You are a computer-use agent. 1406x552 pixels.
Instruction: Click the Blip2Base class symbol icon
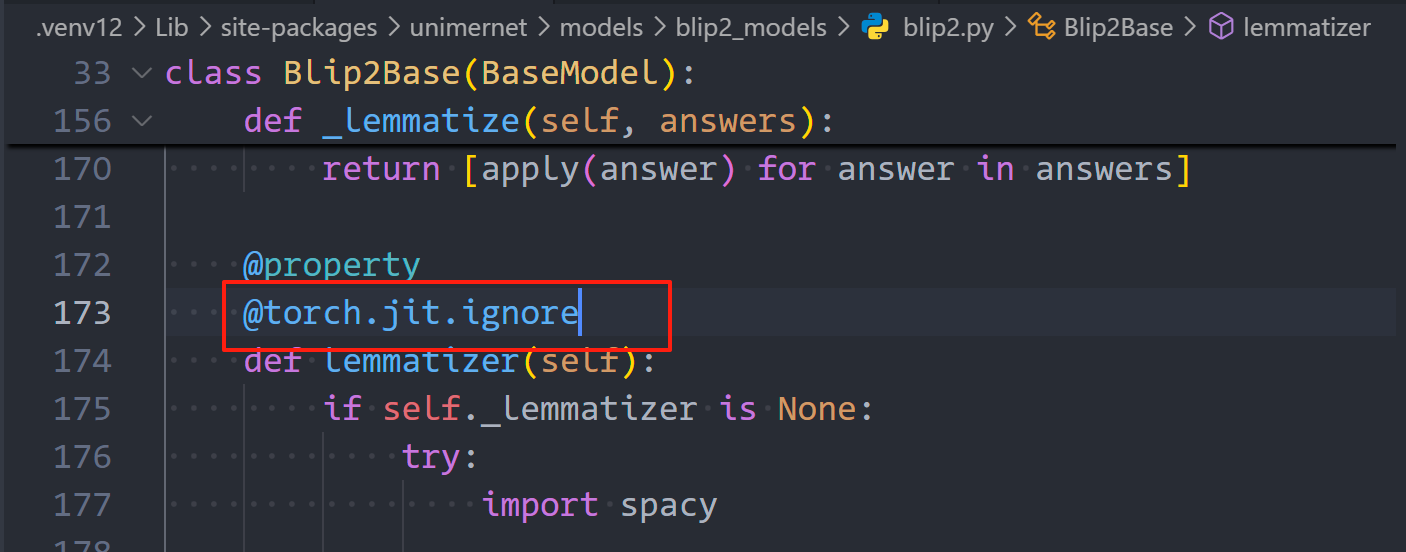point(1042,27)
